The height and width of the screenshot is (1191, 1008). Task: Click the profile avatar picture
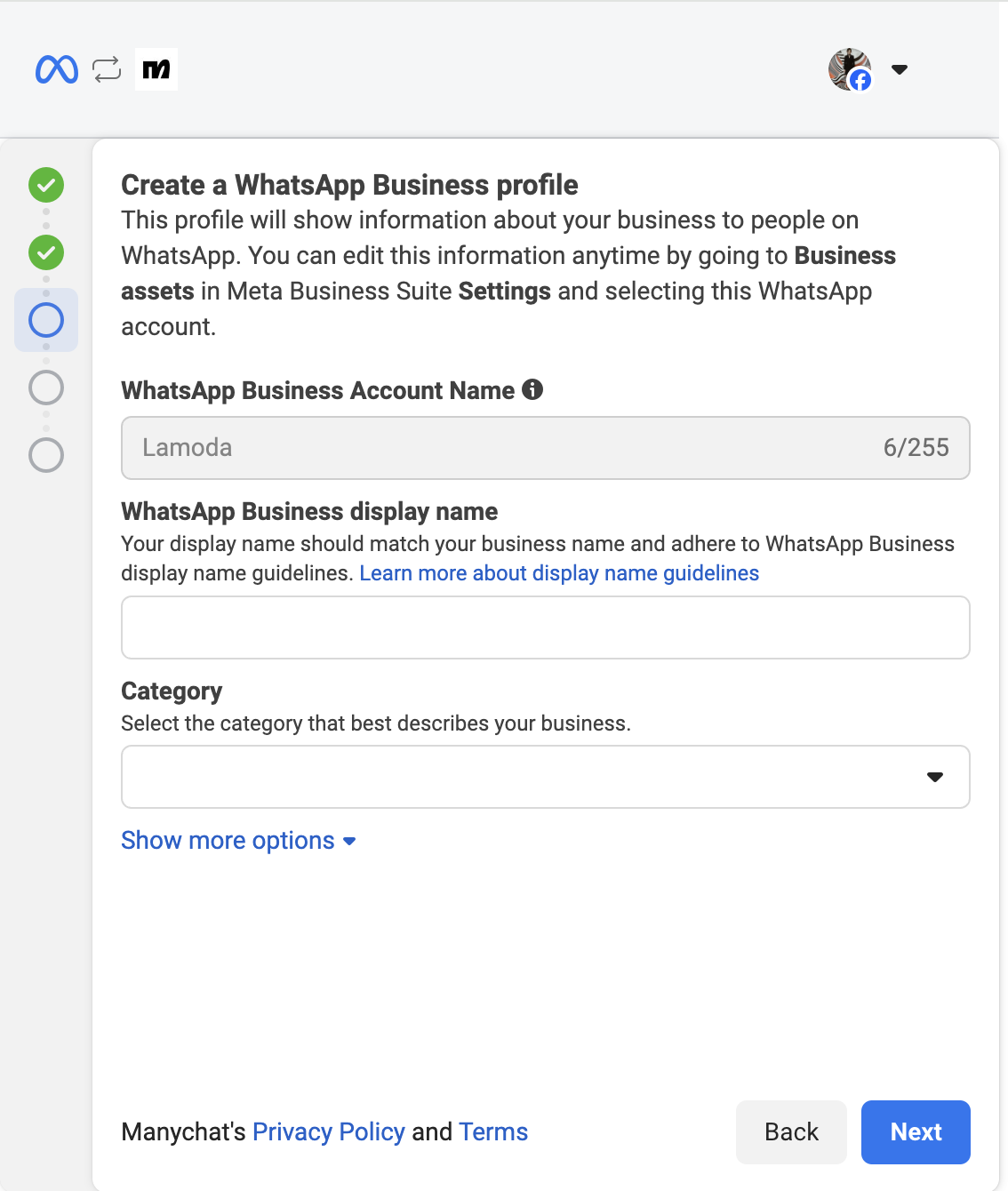tap(850, 69)
